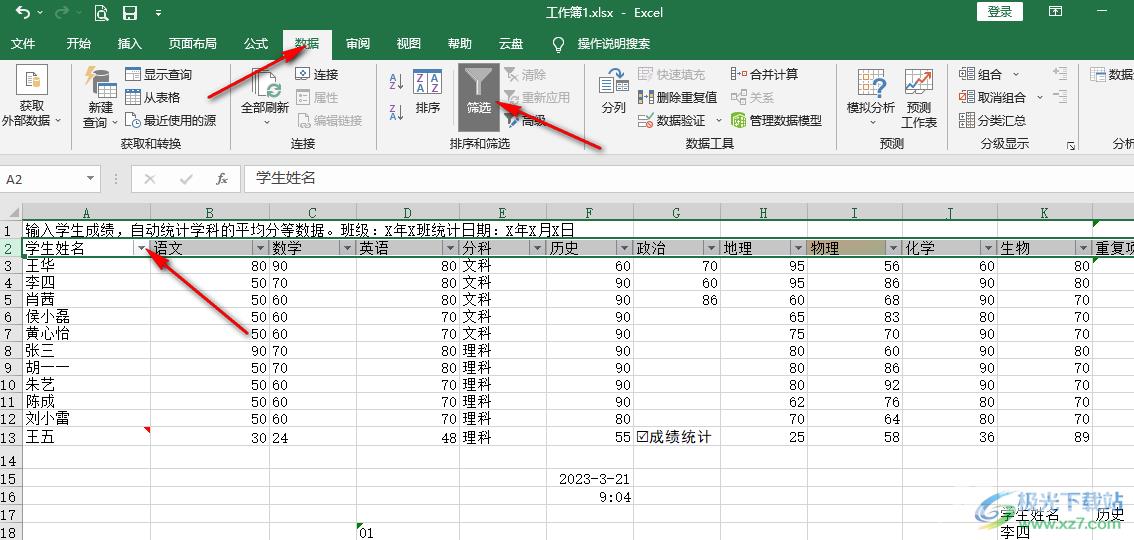Switch to the 视图 ribbon tab
This screenshot has width=1134, height=540.
click(x=409, y=44)
